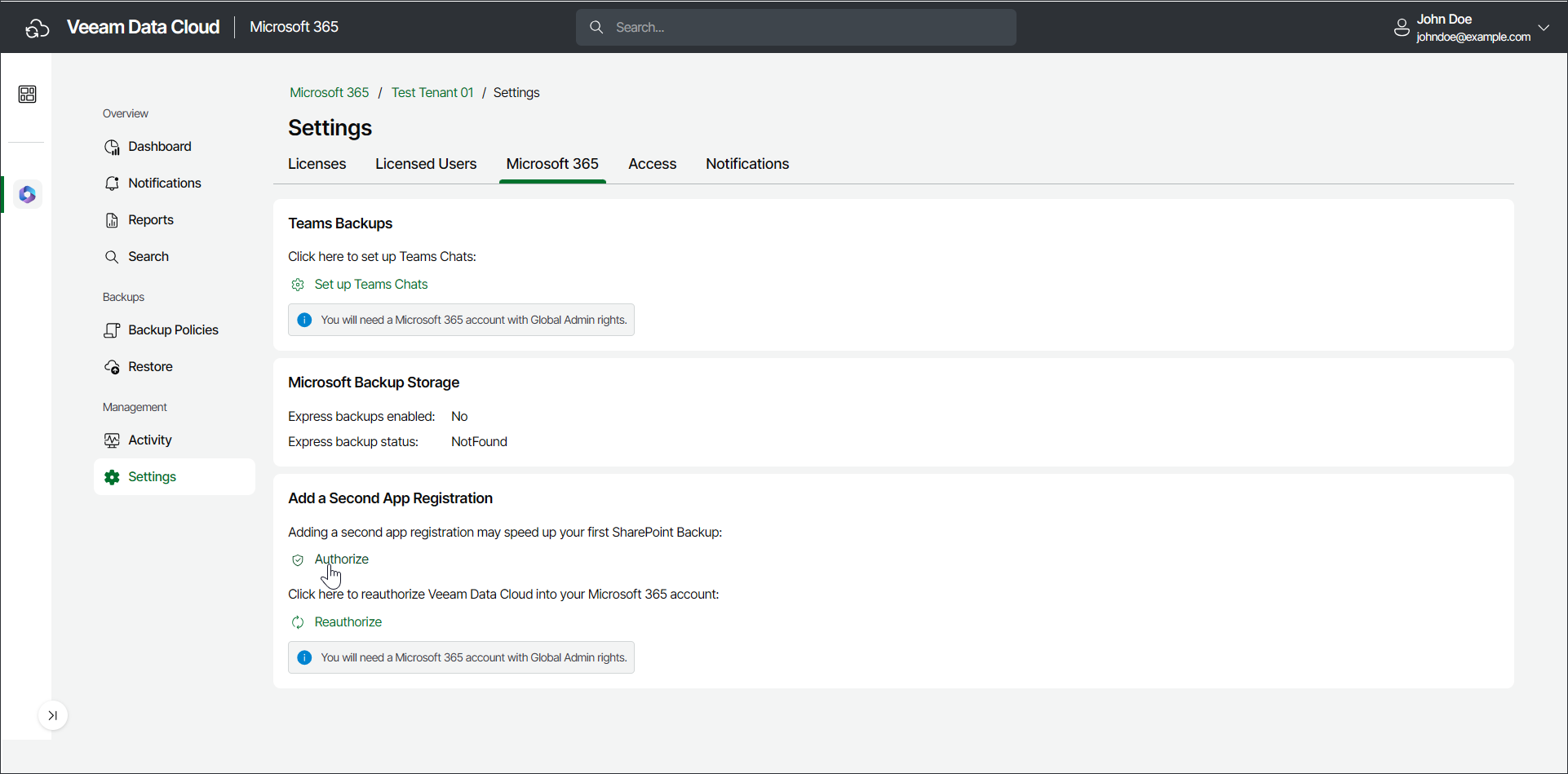Screen dimensions: 1568x774
Task: Click the Restore icon in sidebar
Action: click(112, 367)
